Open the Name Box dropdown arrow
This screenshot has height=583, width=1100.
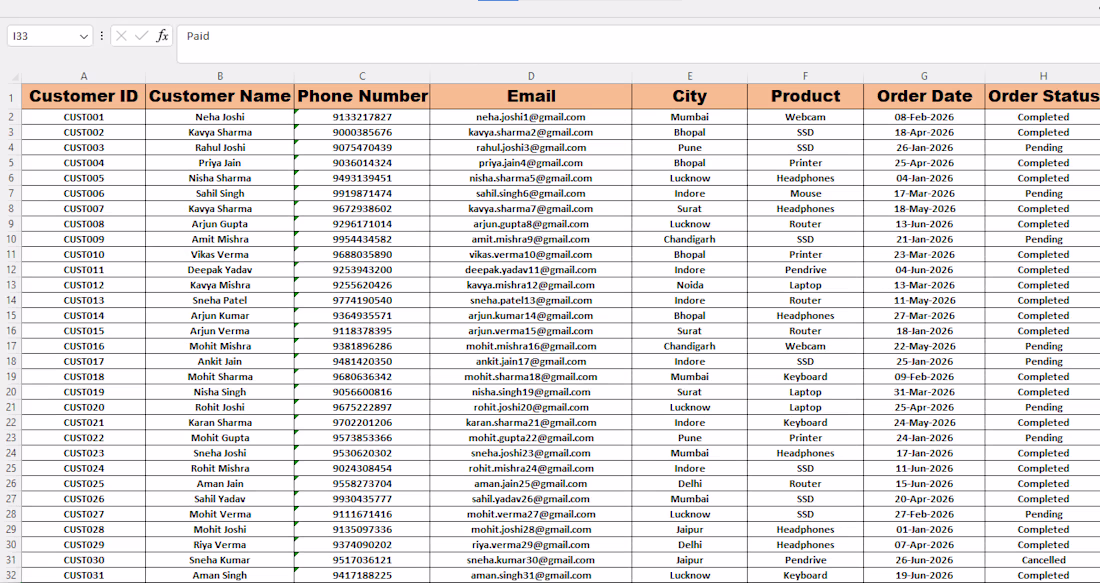coord(83,36)
